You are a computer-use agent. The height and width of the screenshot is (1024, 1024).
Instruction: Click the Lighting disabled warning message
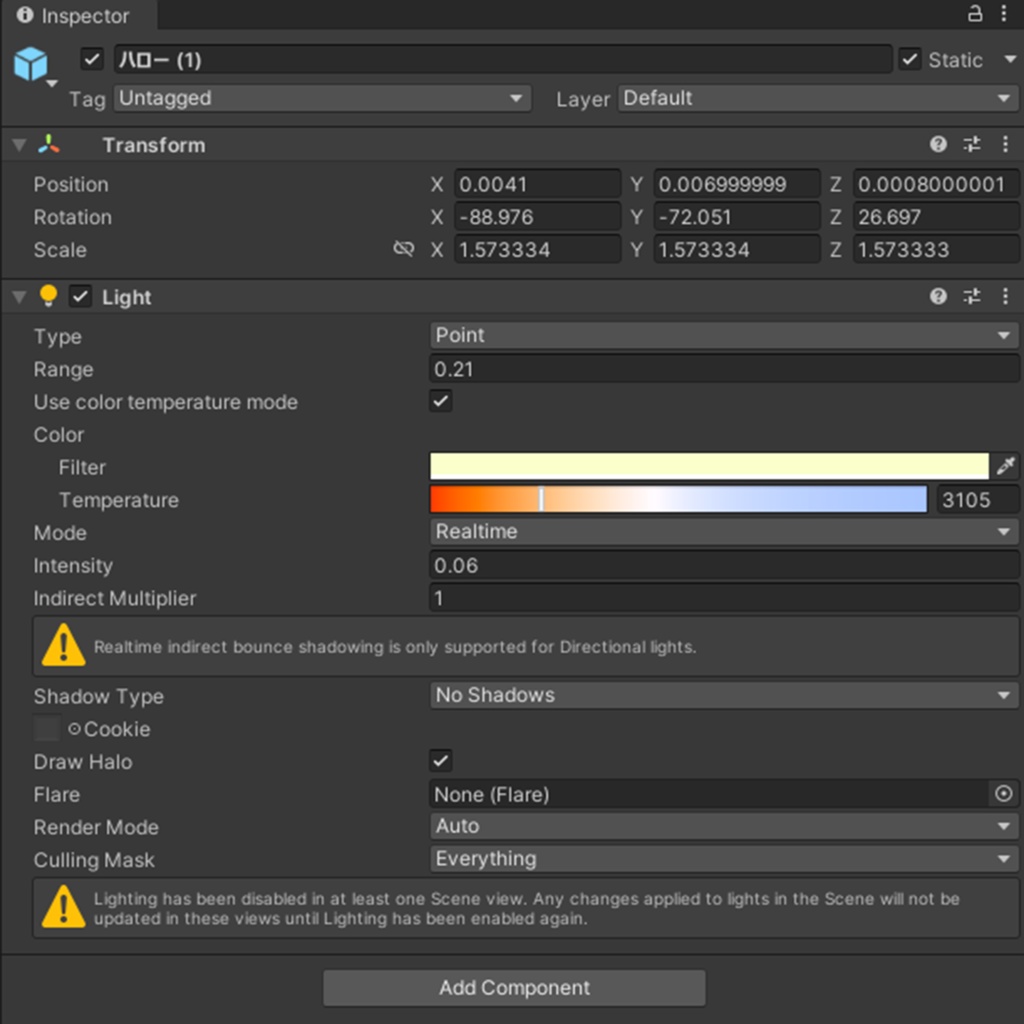pyautogui.click(x=526, y=908)
